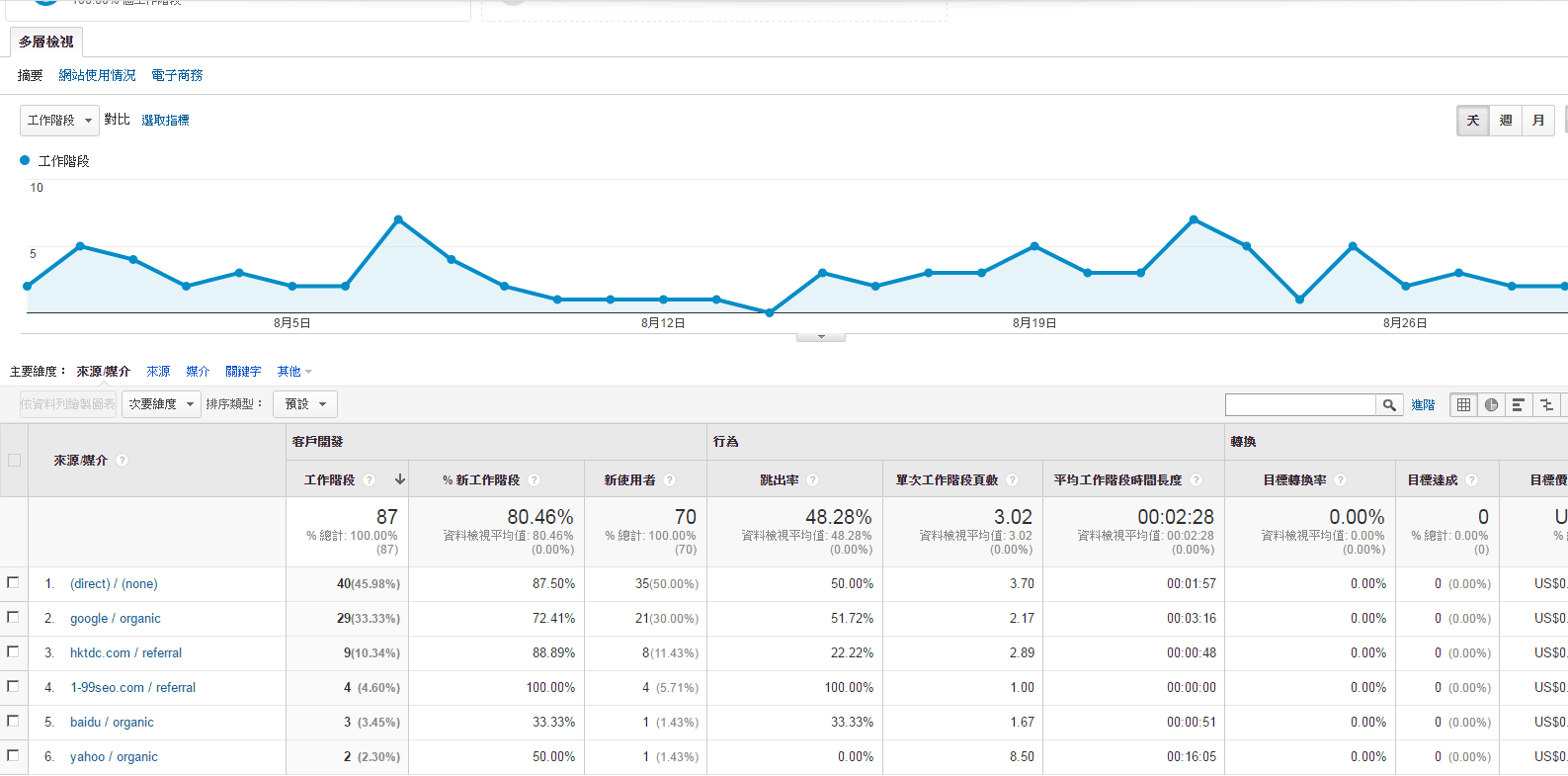The image size is (1568, 776).
Task: Open (direct) / (none) source link
Action: (114, 584)
